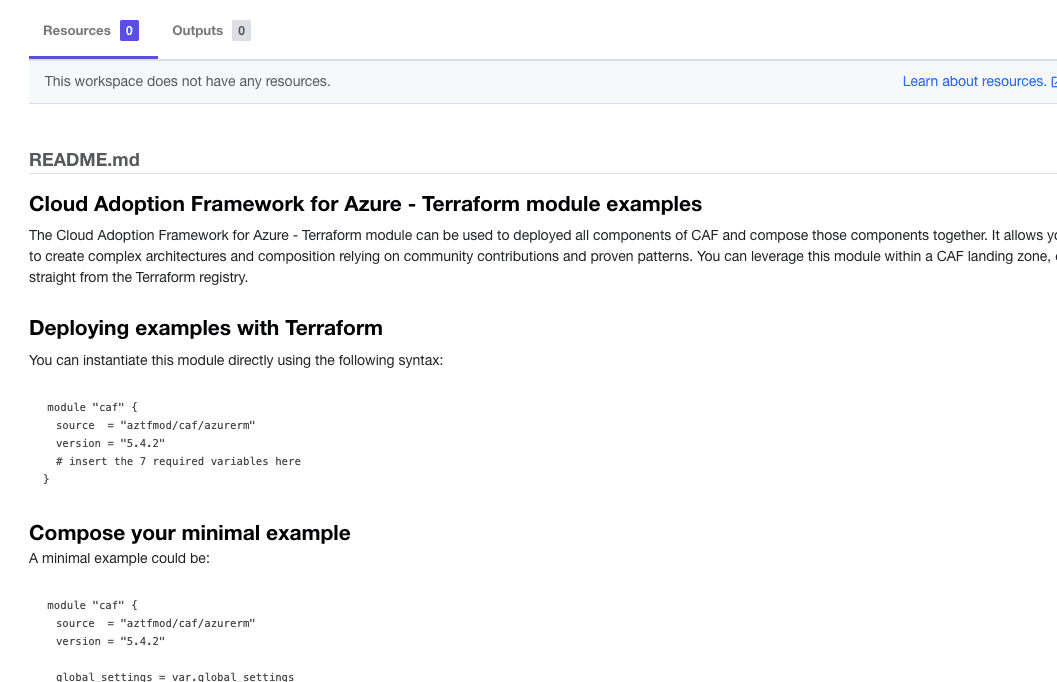The image size is (1057, 682).
Task: Click the Compose your minimal example heading
Action: 189,532
